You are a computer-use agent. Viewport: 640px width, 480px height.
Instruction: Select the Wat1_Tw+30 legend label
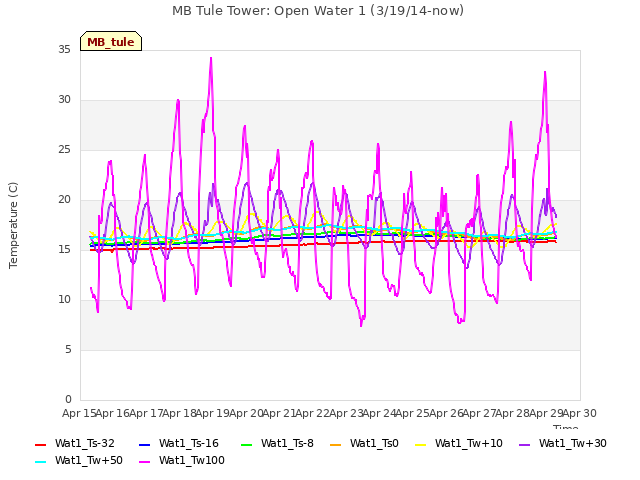click(573, 444)
